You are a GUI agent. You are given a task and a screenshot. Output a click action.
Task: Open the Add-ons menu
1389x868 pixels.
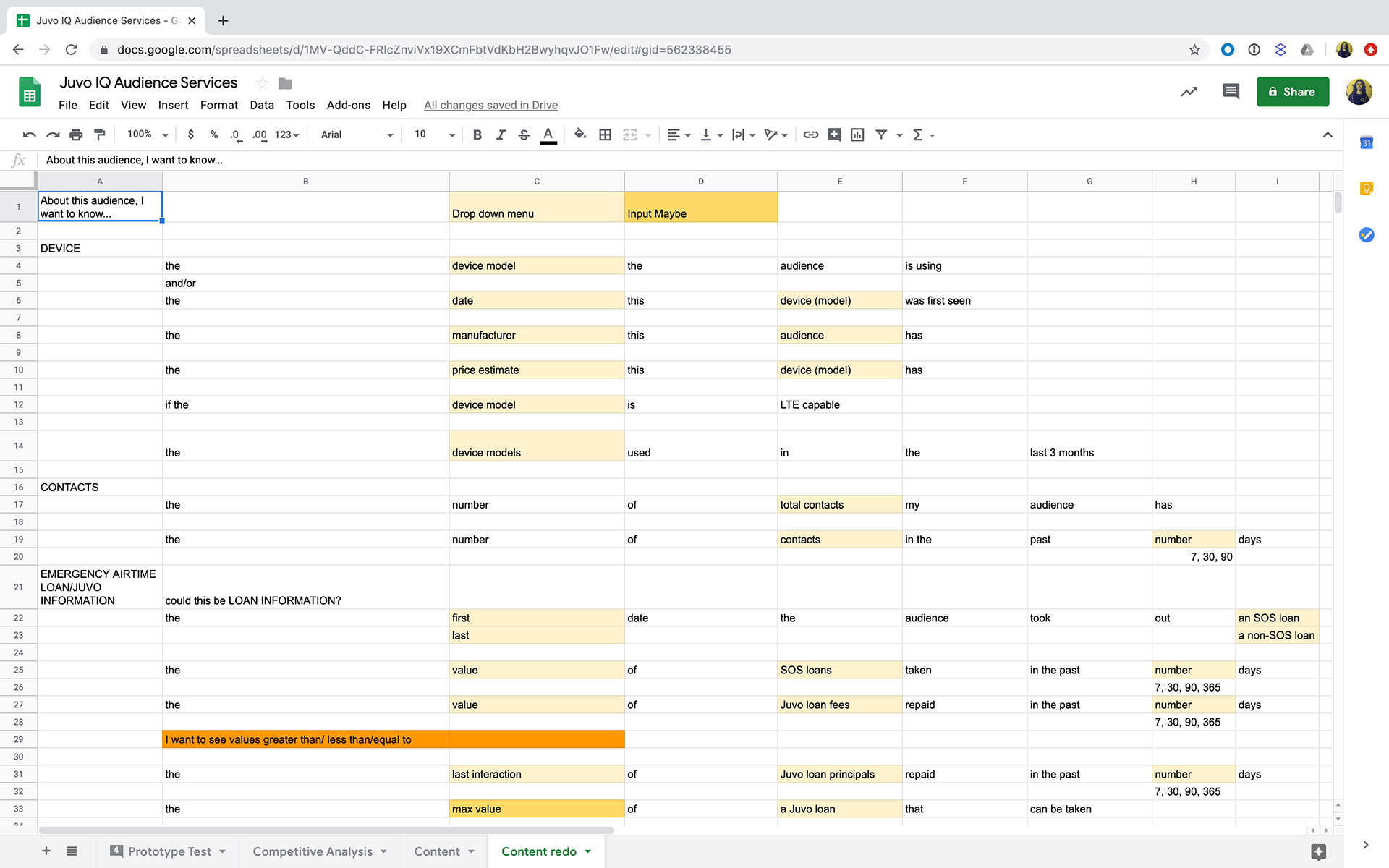click(348, 105)
